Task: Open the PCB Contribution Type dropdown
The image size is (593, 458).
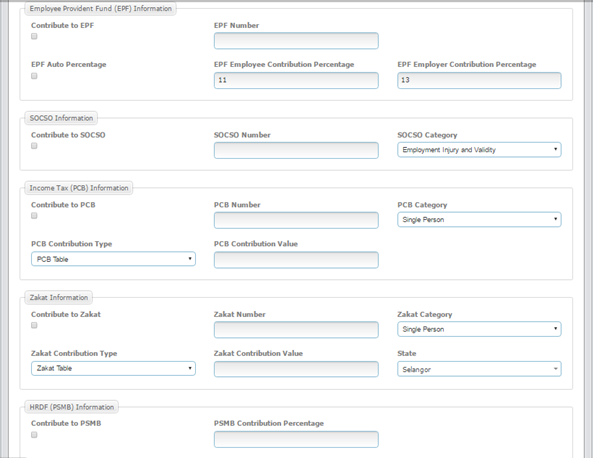Action: click(x=113, y=259)
